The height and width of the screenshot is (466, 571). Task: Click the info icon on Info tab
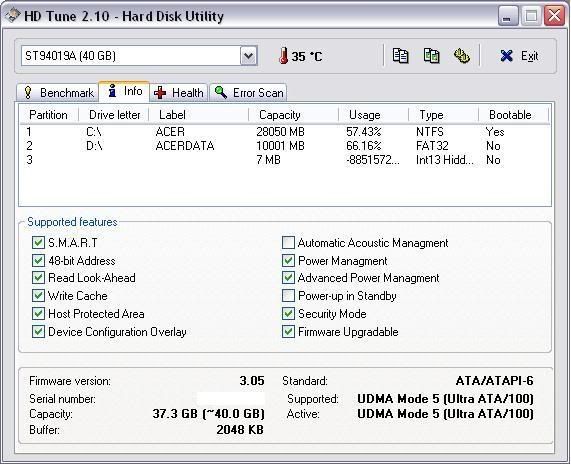pyautogui.click(x=113, y=91)
